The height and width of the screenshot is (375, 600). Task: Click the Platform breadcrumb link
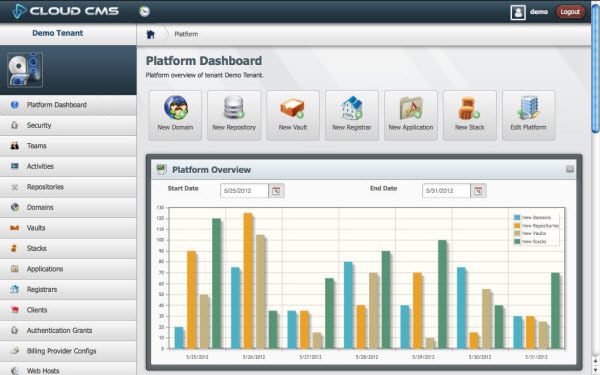coord(186,34)
